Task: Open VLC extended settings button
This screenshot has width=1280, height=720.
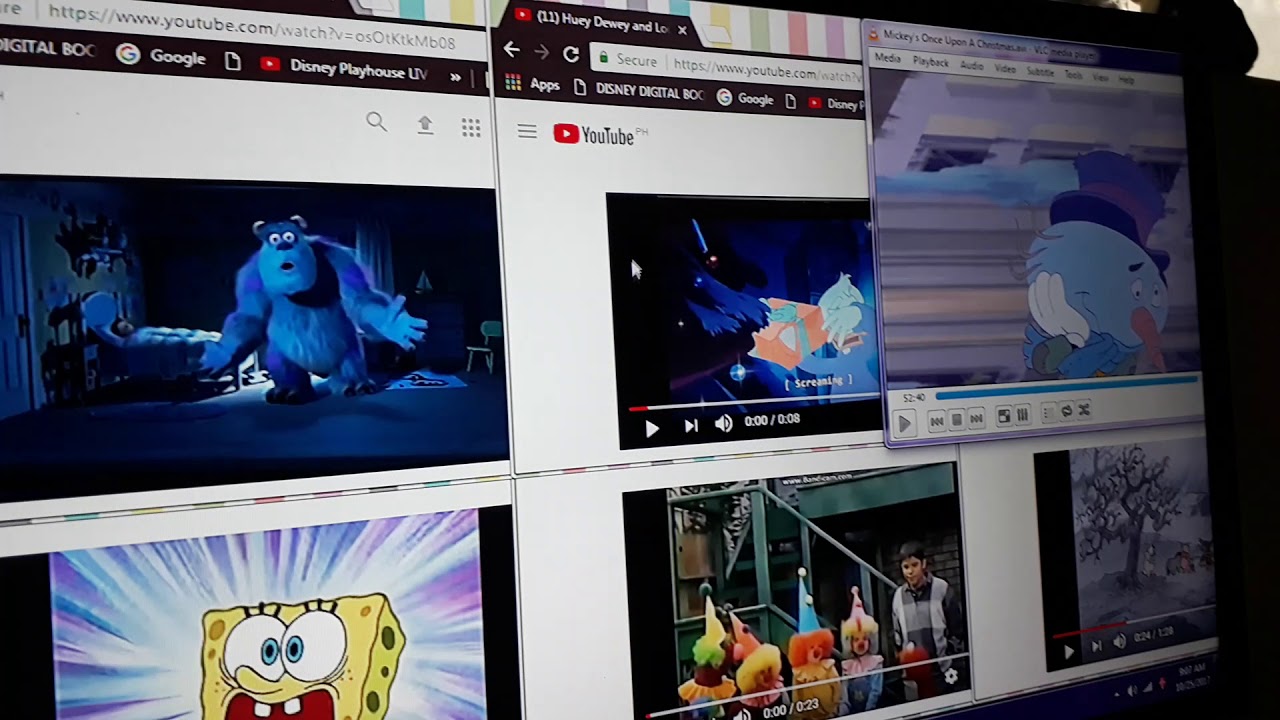Action: 1022,414
